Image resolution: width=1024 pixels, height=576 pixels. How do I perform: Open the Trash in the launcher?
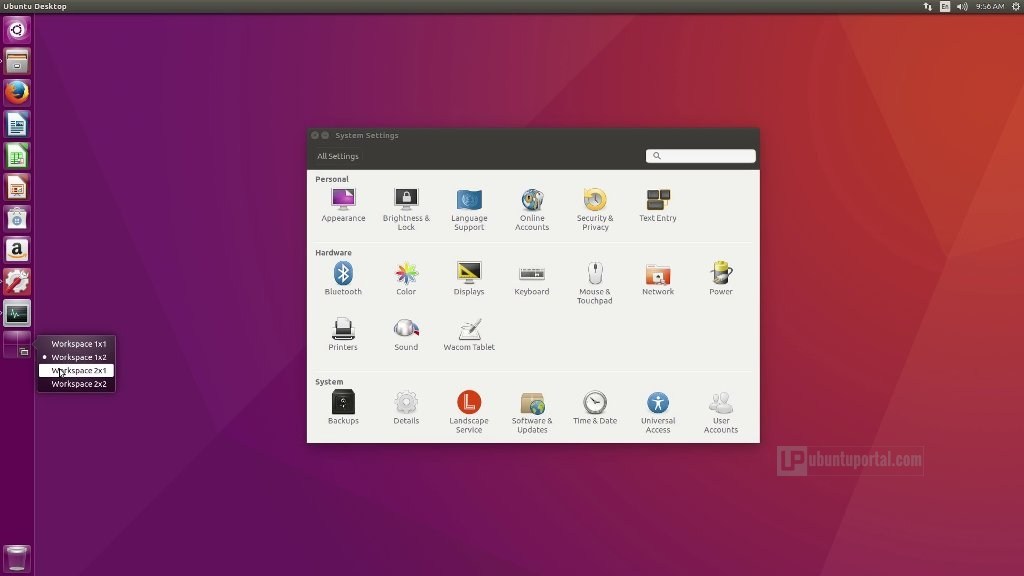(x=17, y=558)
